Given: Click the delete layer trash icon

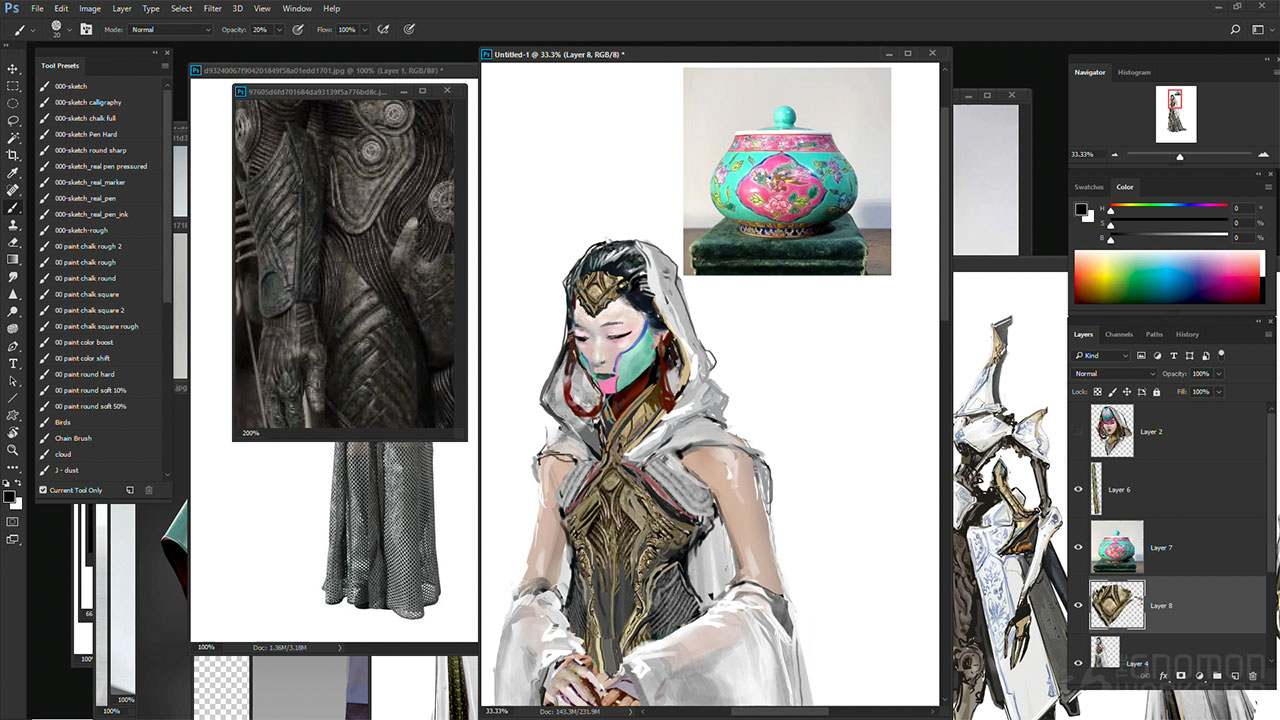Looking at the screenshot, I should pyautogui.click(x=1253, y=676).
